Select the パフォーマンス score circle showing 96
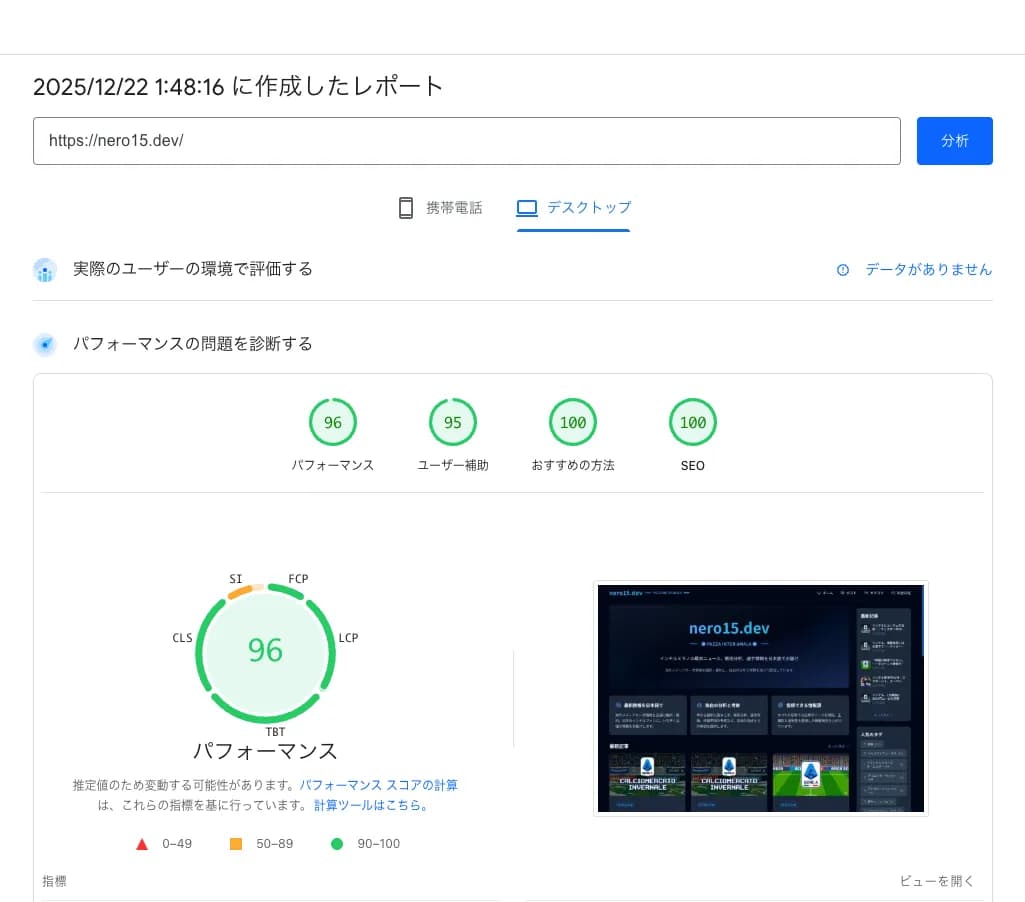Image resolution: width=1025 pixels, height=902 pixels. [x=333, y=422]
